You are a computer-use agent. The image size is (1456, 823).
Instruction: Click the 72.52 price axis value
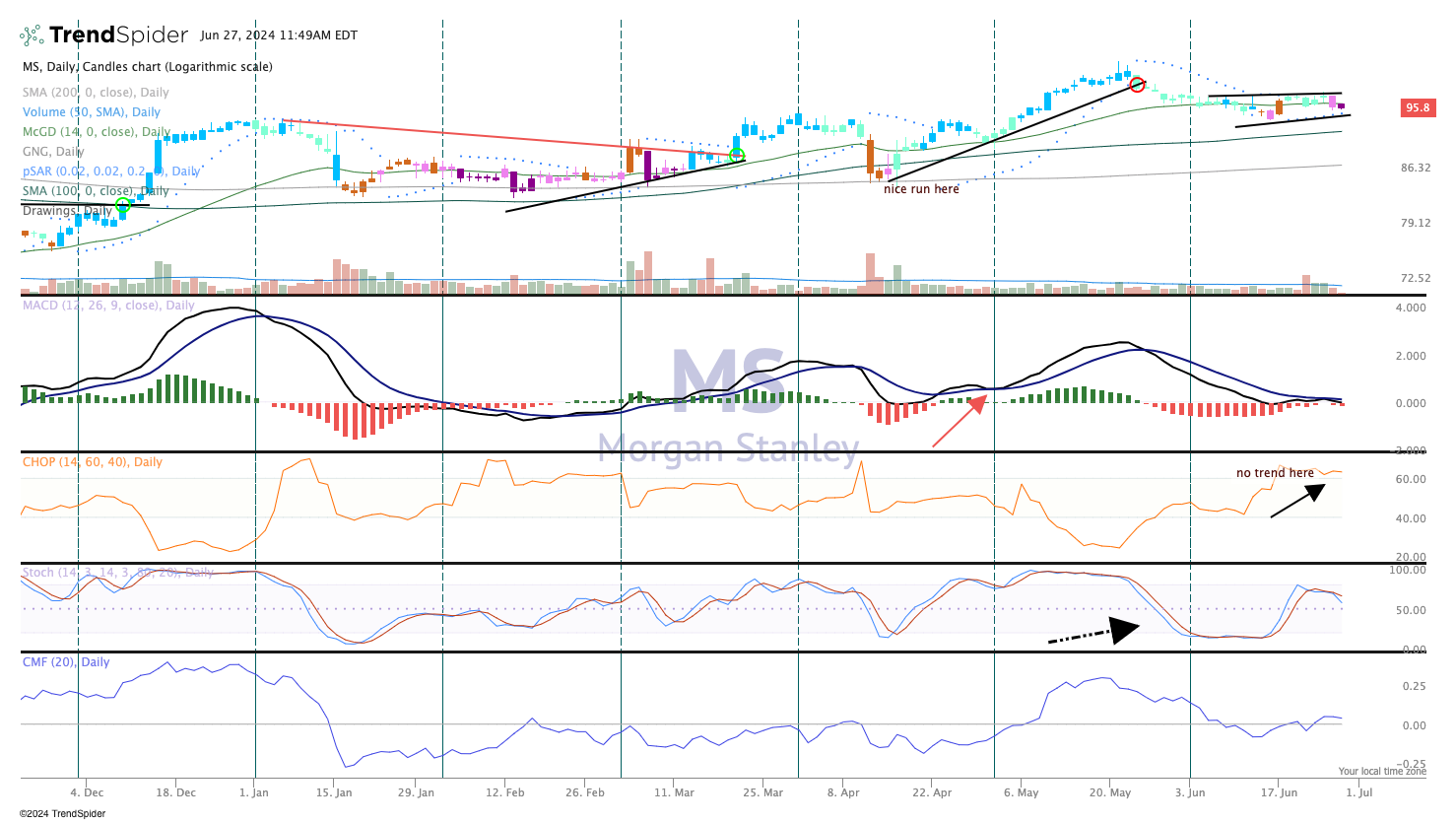point(1416,278)
